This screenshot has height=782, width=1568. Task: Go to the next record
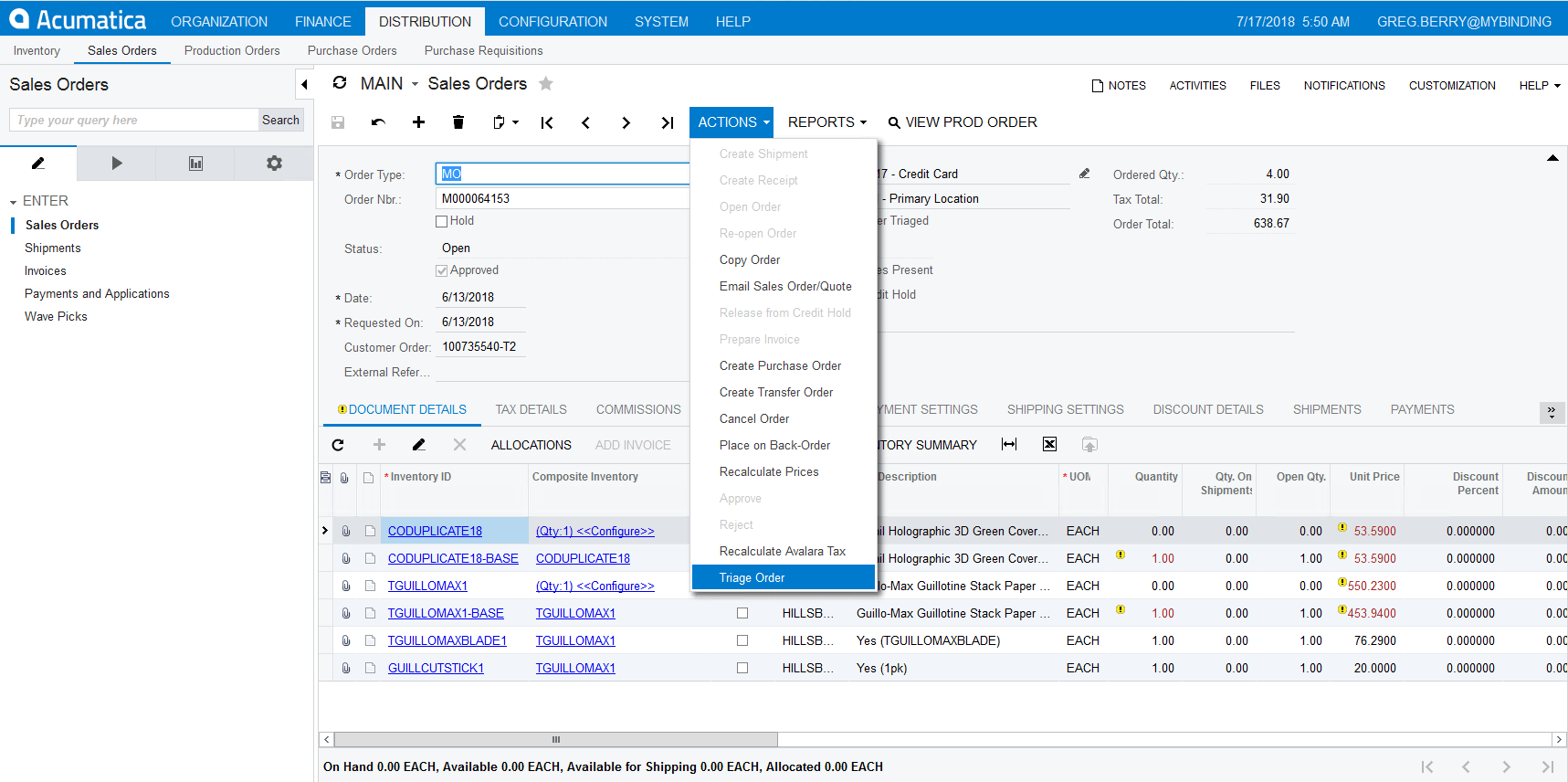tap(626, 122)
